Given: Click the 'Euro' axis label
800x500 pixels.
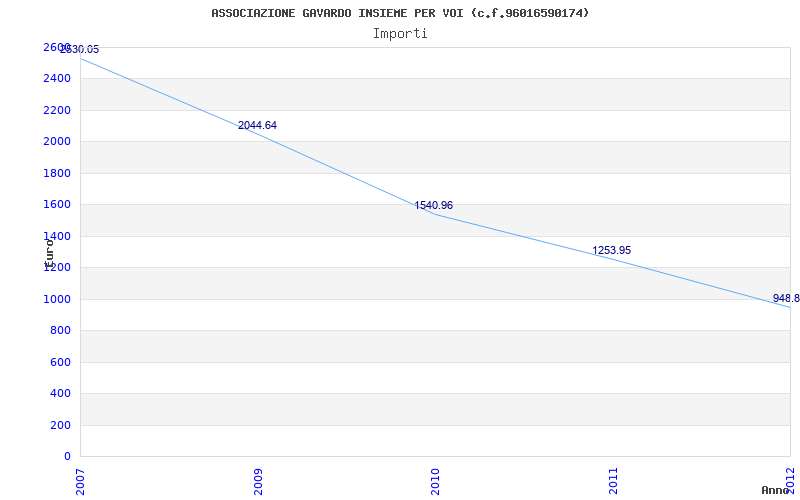Looking at the screenshot, I should (49, 254).
